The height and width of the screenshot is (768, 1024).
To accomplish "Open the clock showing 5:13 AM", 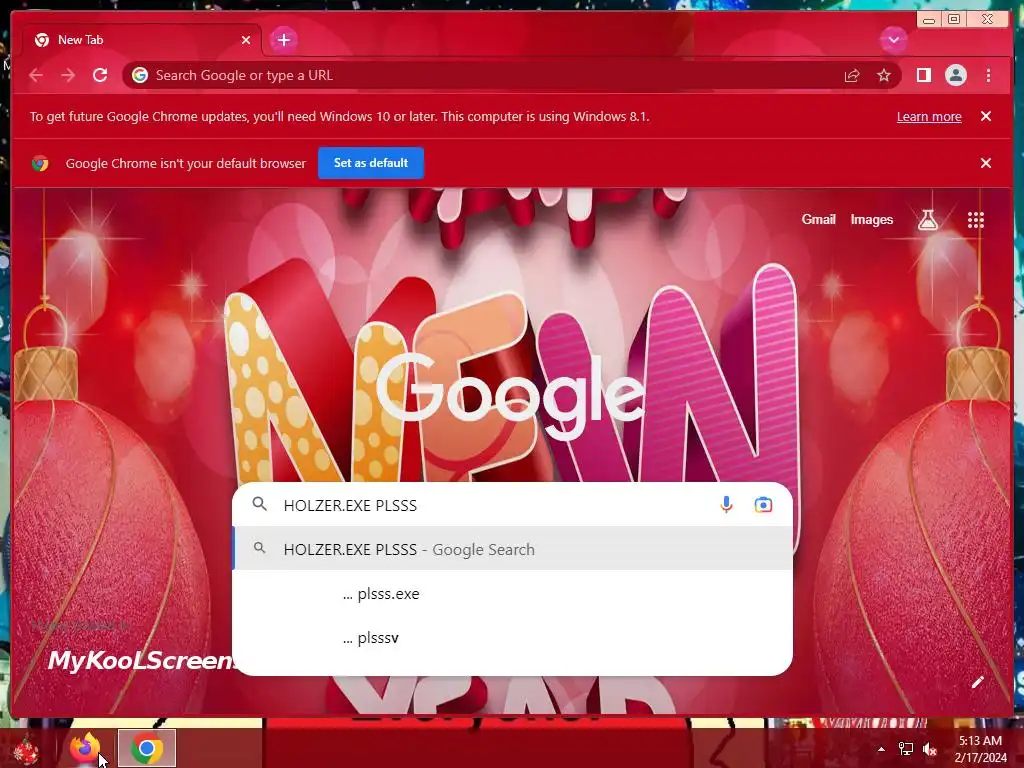I will pyautogui.click(x=980, y=749).
